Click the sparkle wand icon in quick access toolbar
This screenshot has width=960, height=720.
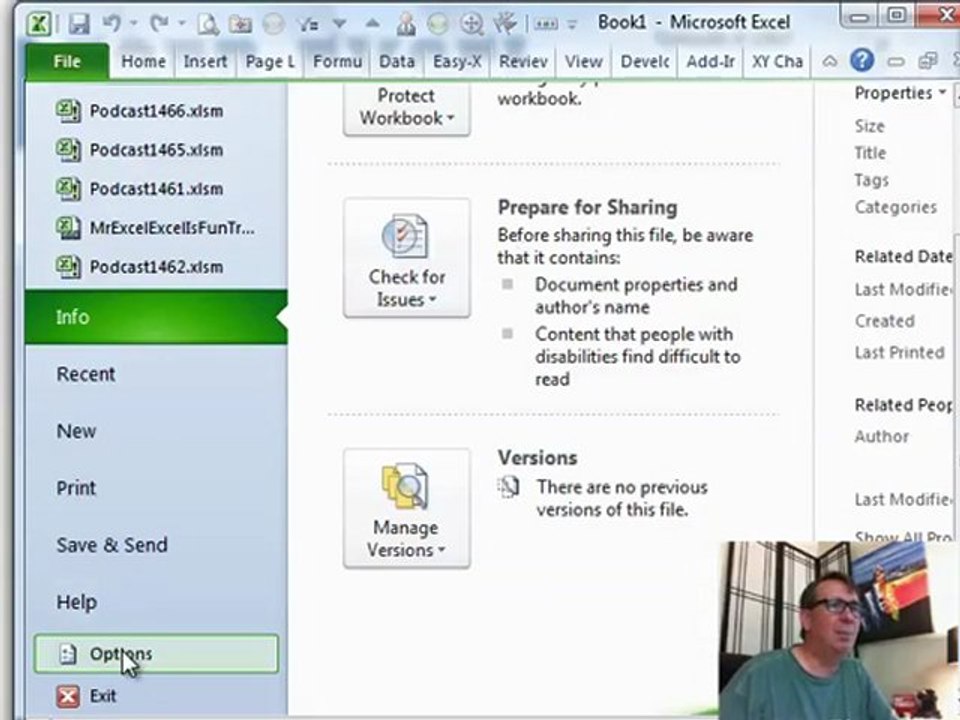tap(504, 24)
